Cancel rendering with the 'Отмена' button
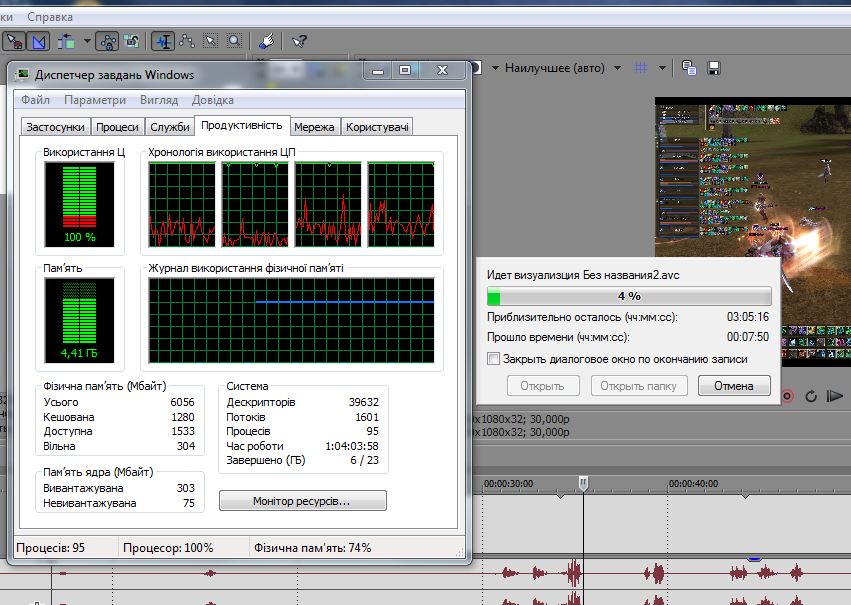The height and width of the screenshot is (605, 851). tap(734, 386)
